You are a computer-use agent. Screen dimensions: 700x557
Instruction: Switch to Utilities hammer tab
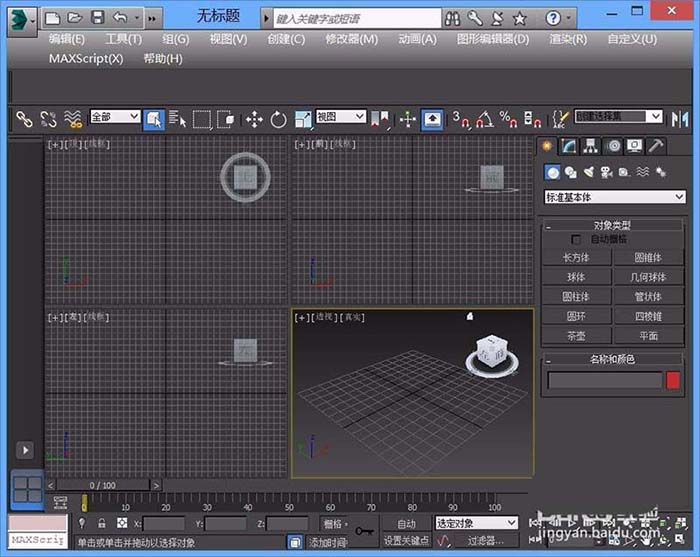click(656, 146)
